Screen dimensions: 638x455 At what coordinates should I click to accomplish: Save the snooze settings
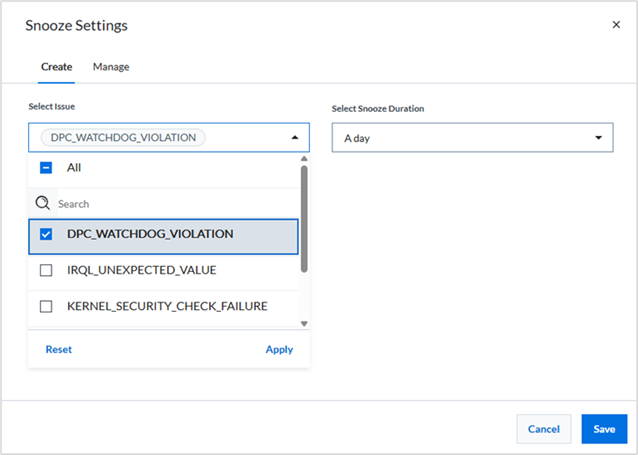pos(604,429)
